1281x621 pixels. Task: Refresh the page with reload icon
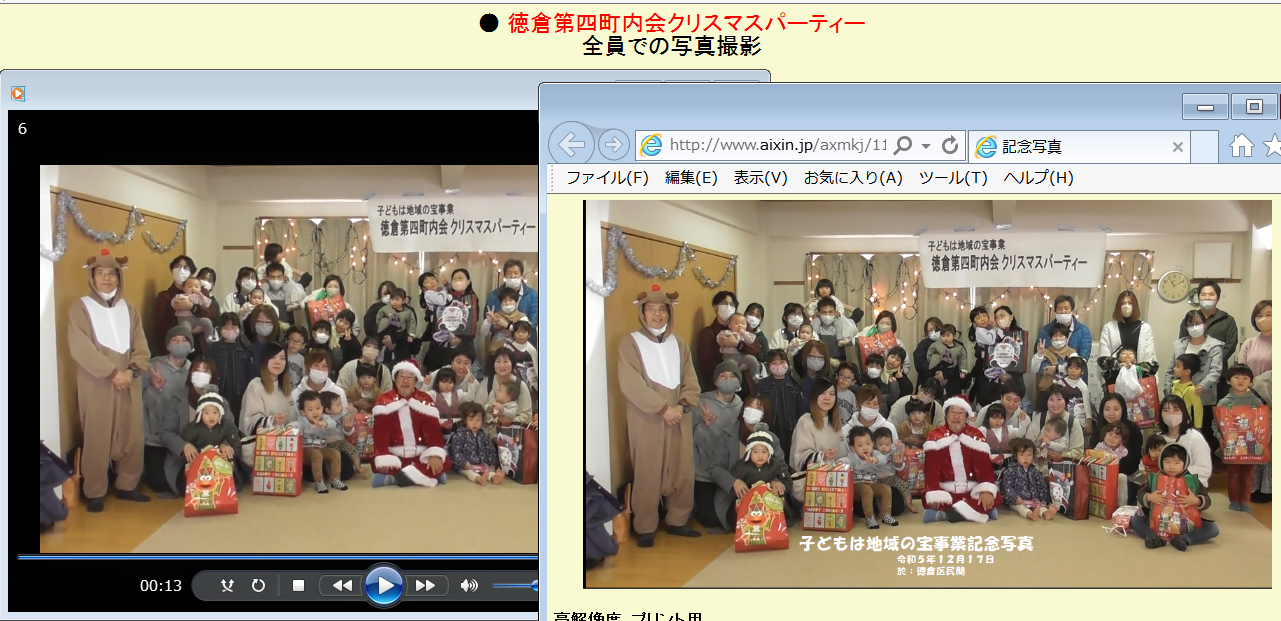950,146
